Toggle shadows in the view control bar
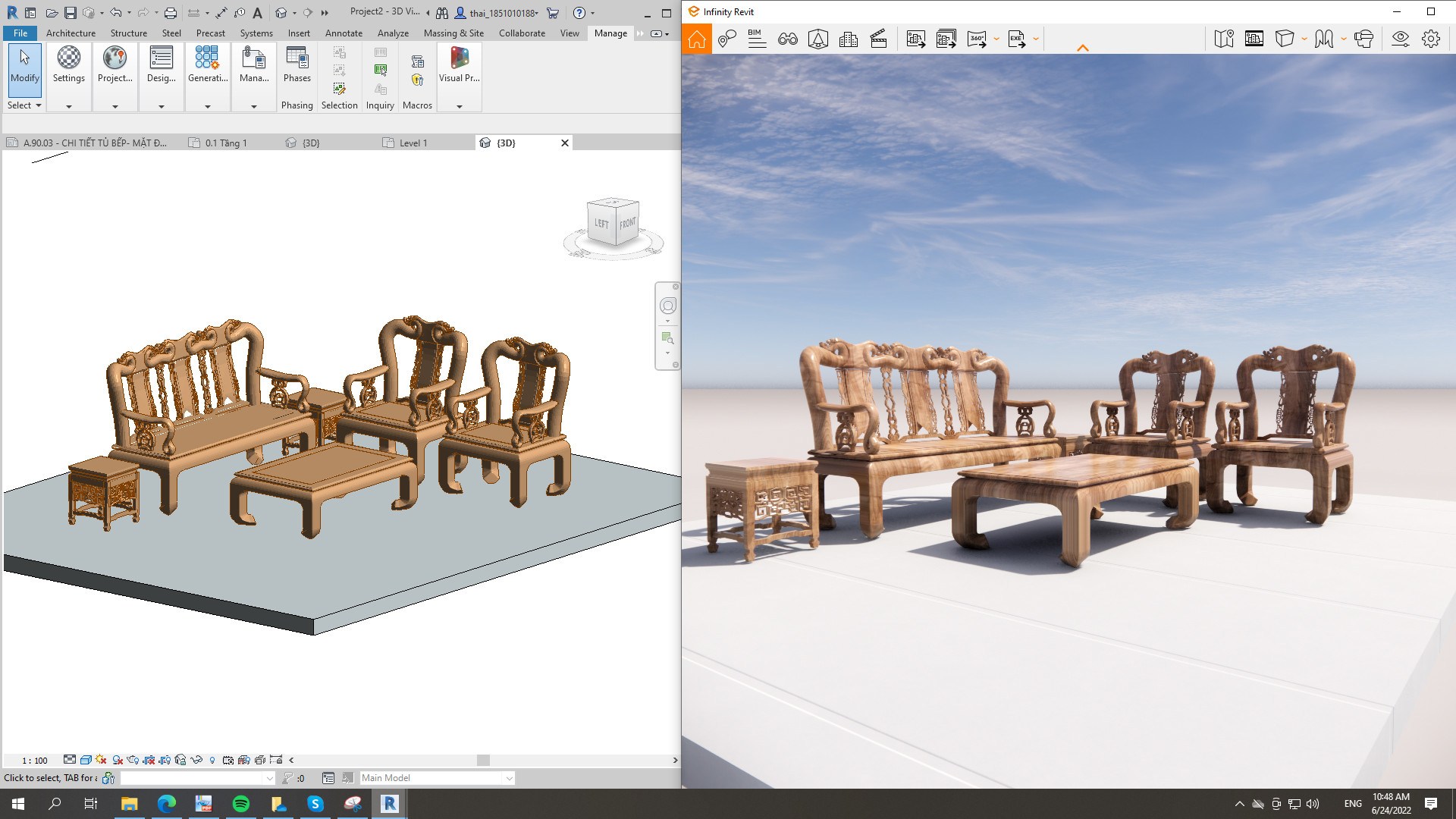 click(118, 760)
